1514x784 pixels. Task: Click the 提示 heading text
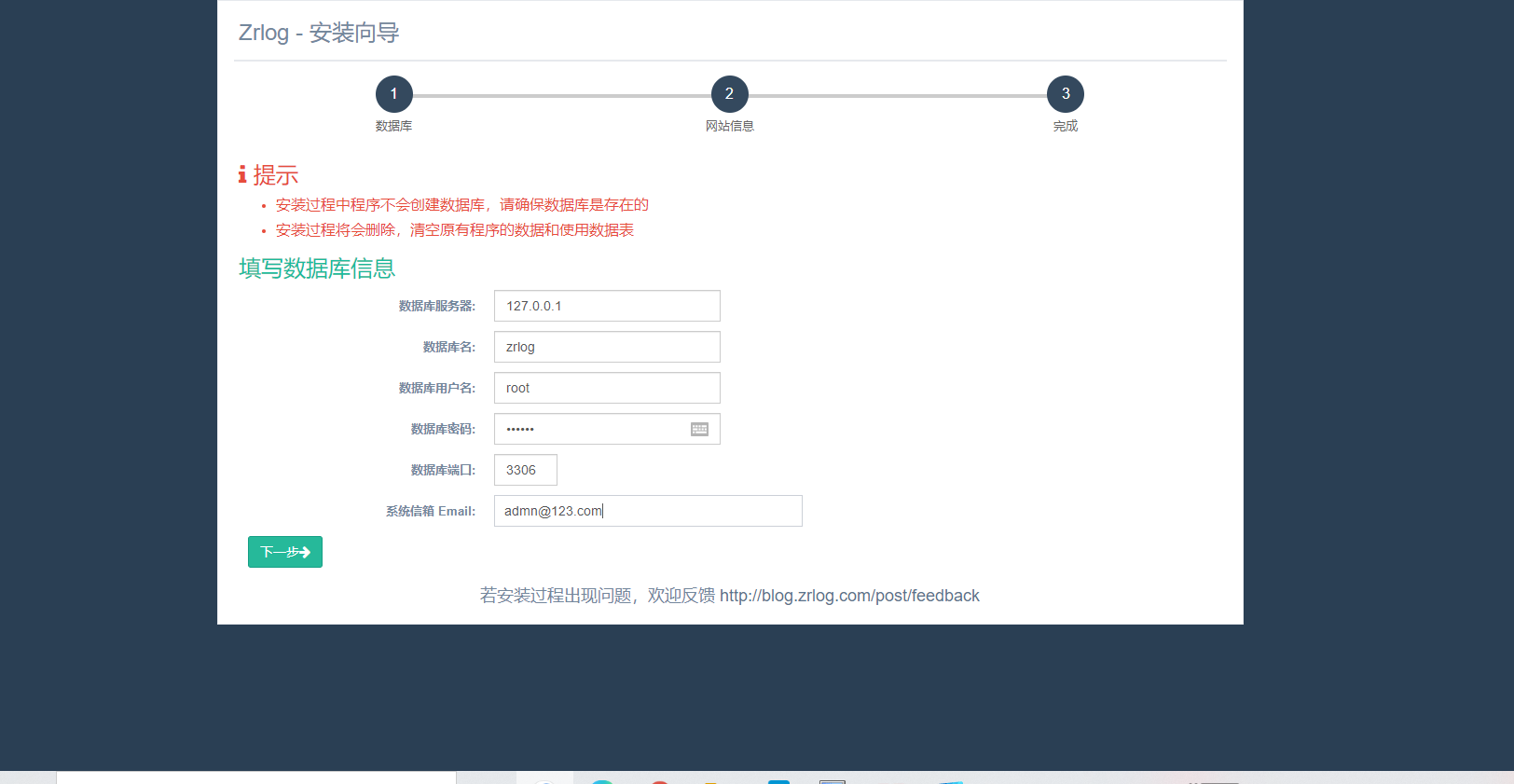[276, 174]
